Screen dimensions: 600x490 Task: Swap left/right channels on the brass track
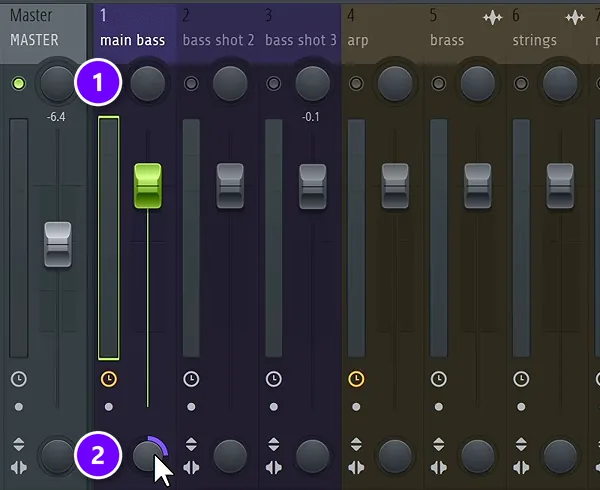(439, 467)
